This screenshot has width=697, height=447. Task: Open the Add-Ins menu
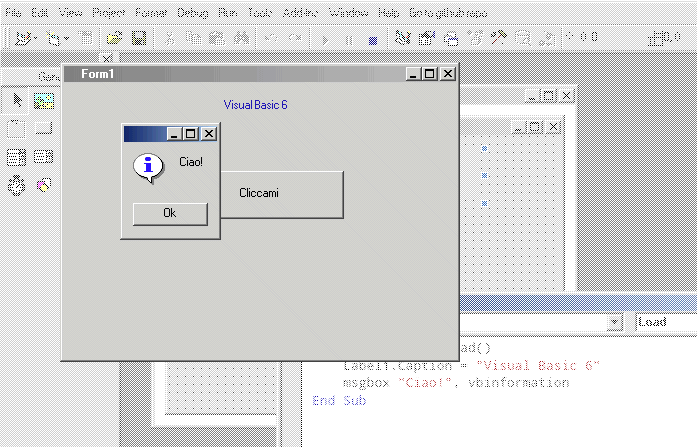point(300,13)
